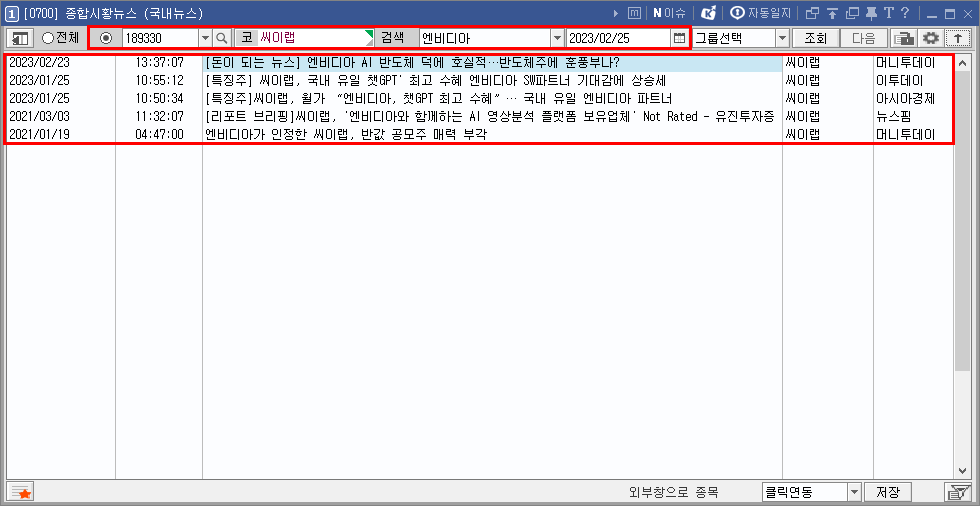Click the duplicate window icon
The image size is (980, 506).
point(852,13)
